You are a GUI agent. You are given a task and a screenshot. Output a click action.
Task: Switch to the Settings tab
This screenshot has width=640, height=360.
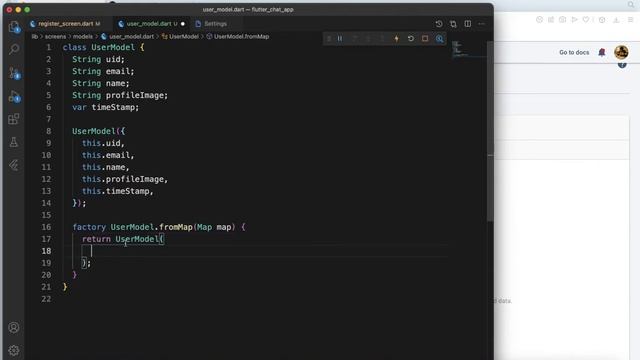point(216,24)
